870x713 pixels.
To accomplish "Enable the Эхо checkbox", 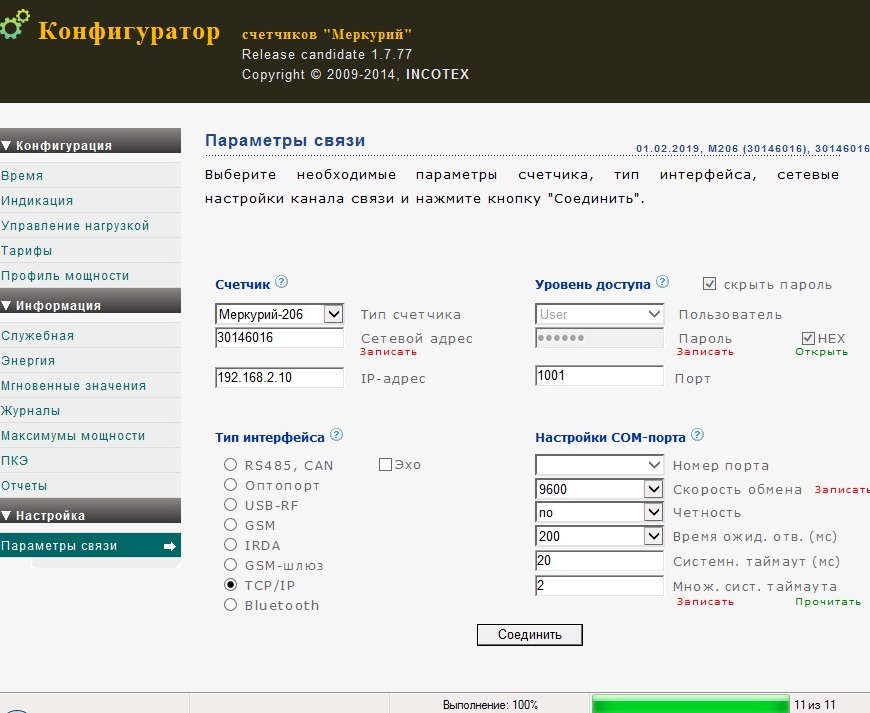I will pos(385,464).
